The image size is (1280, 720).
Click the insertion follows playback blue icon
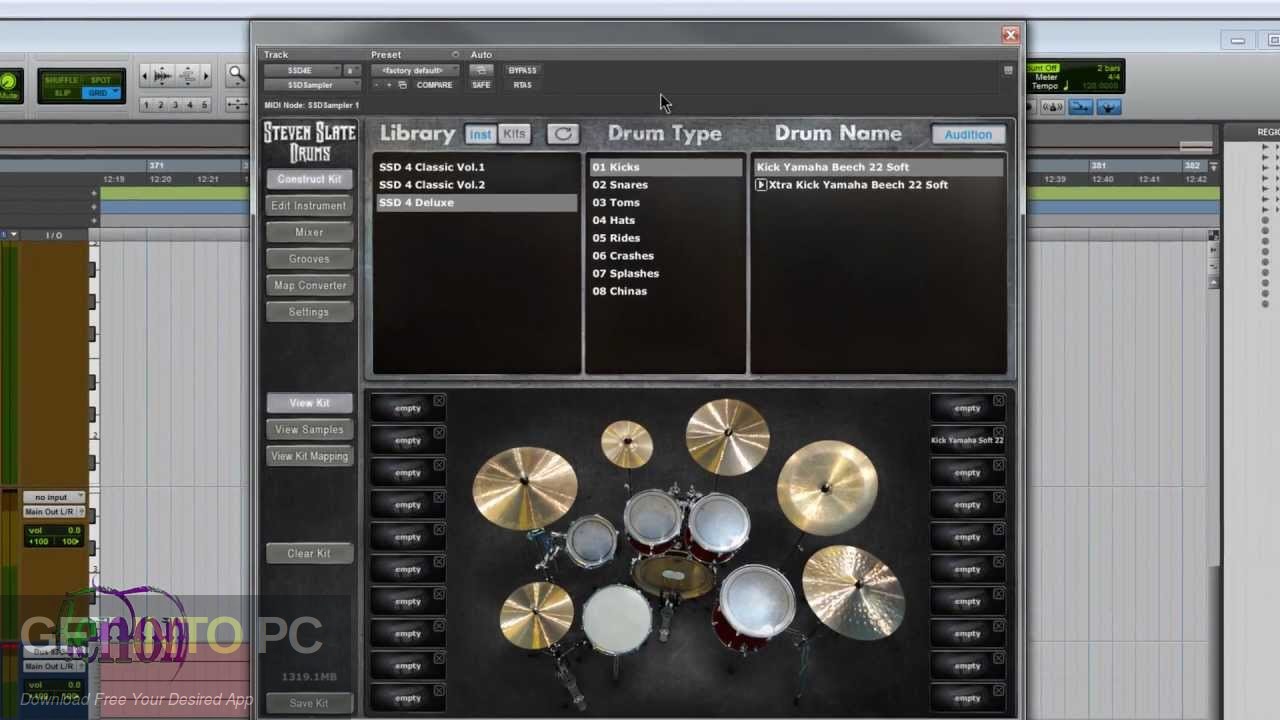[x=1109, y=107]
